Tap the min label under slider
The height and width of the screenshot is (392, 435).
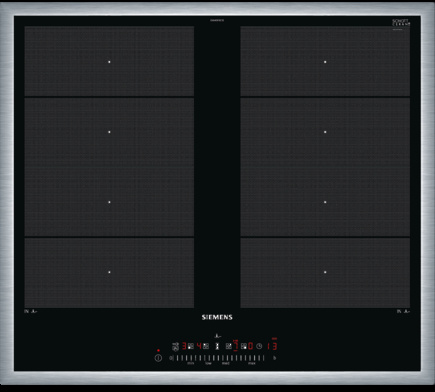191,363
